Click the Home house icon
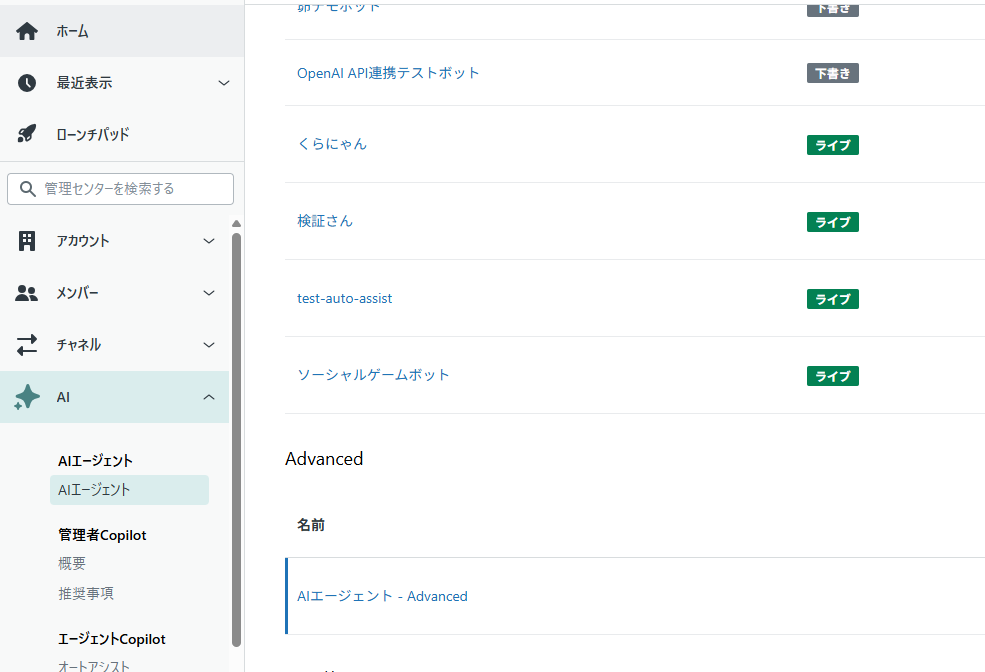The image size is (985, 672). tap(27, 31)
